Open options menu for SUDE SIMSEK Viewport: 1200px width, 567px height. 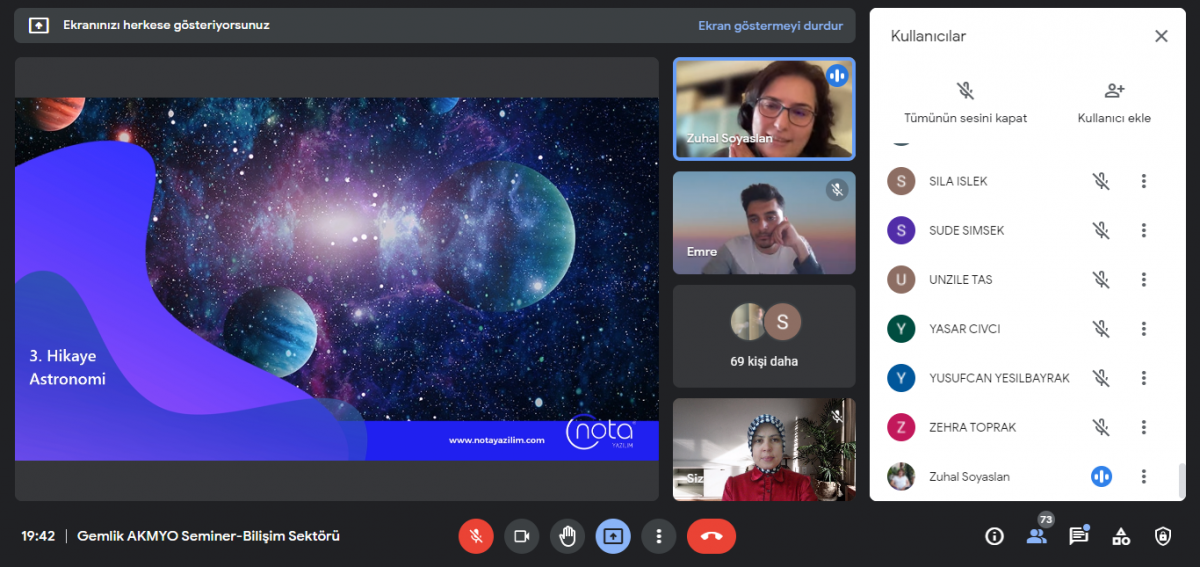pyautogui.click(x=1144, y=230)
